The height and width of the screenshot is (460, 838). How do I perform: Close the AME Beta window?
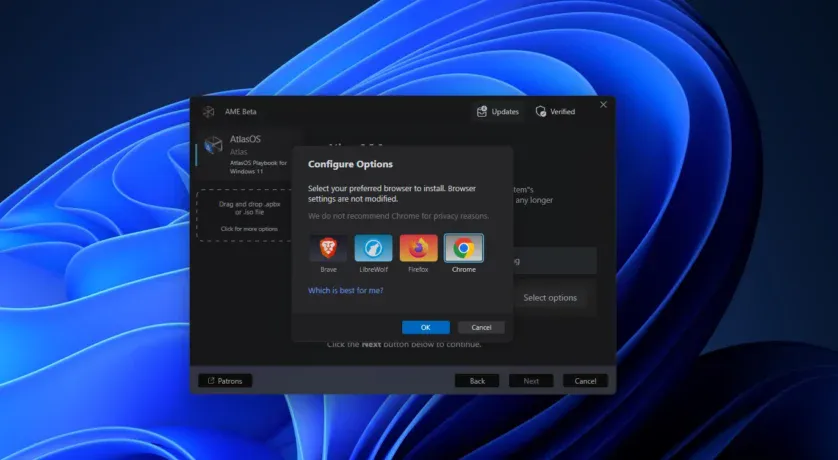tap(603, 104)
